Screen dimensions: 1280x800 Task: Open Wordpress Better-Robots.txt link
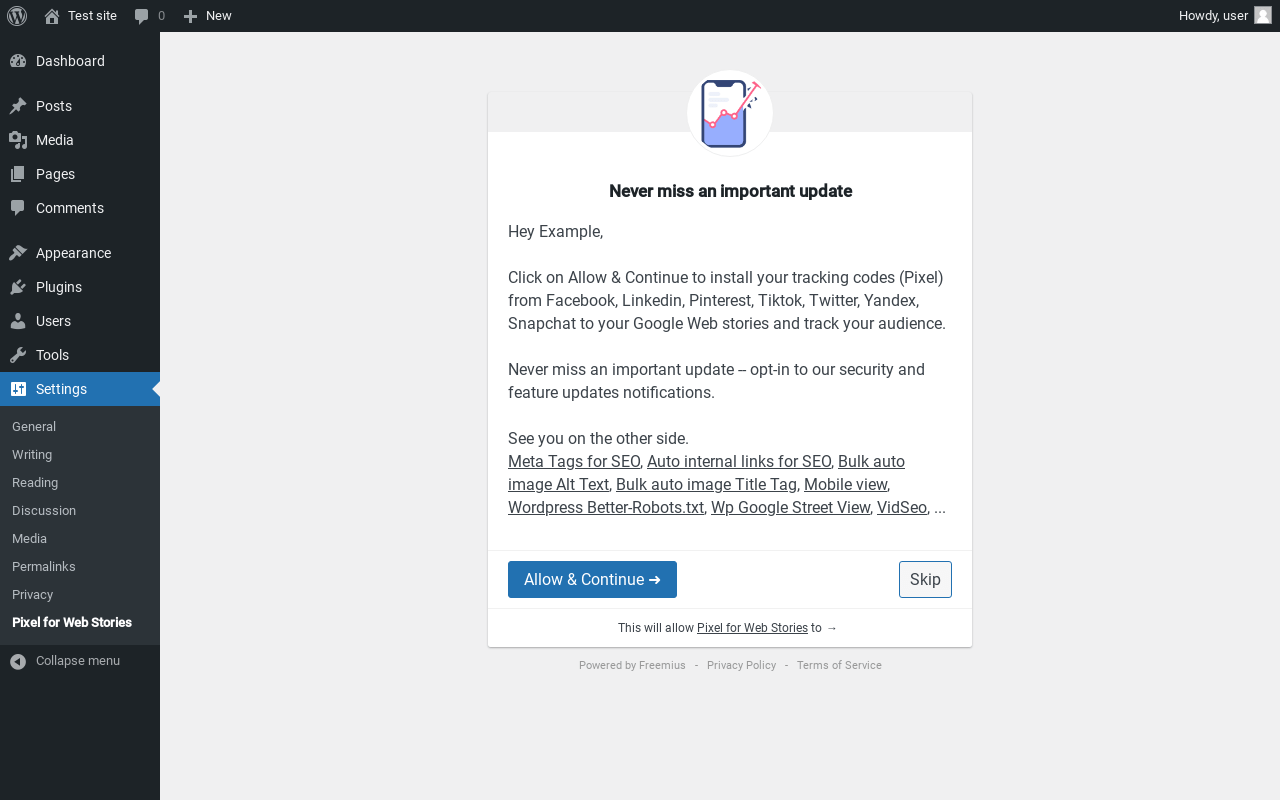606,507
